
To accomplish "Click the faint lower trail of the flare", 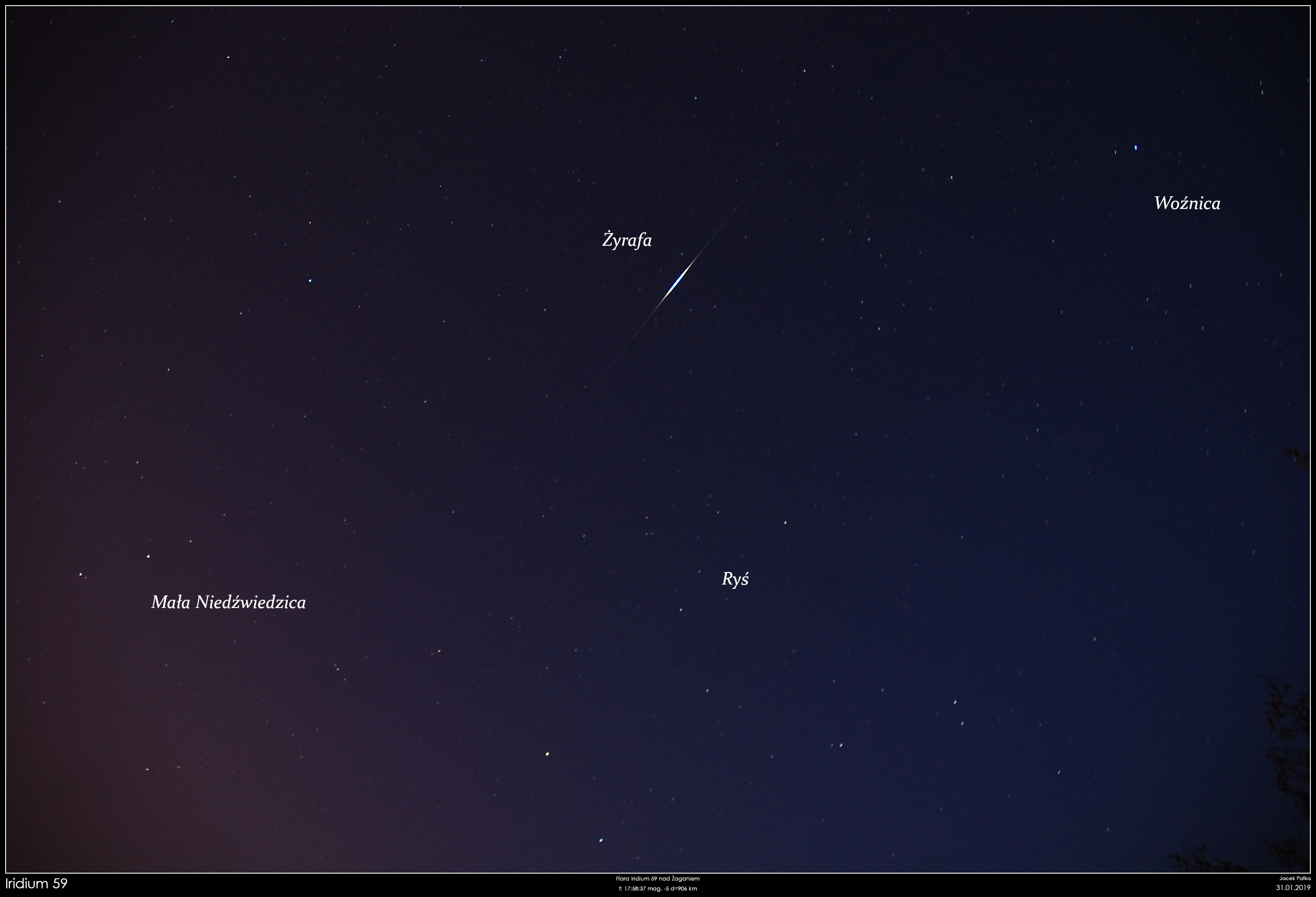I will [x=623, y=351].
